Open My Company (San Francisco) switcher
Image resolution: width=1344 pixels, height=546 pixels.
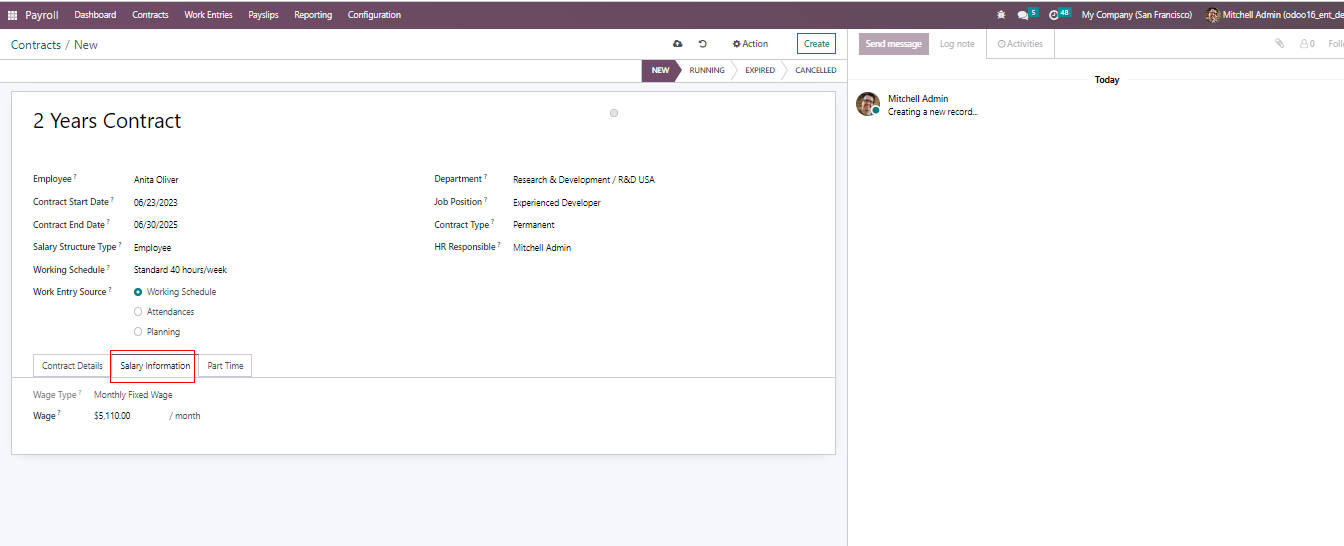point(1136,15)
